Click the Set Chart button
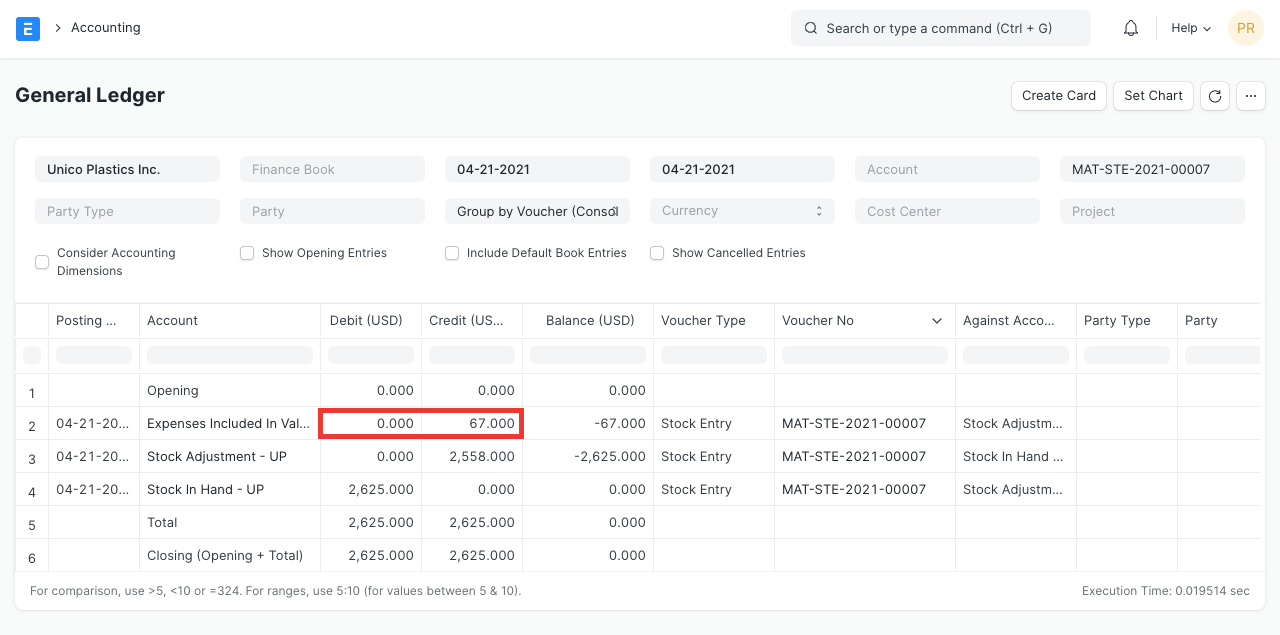 click(x=1152, y=95)
